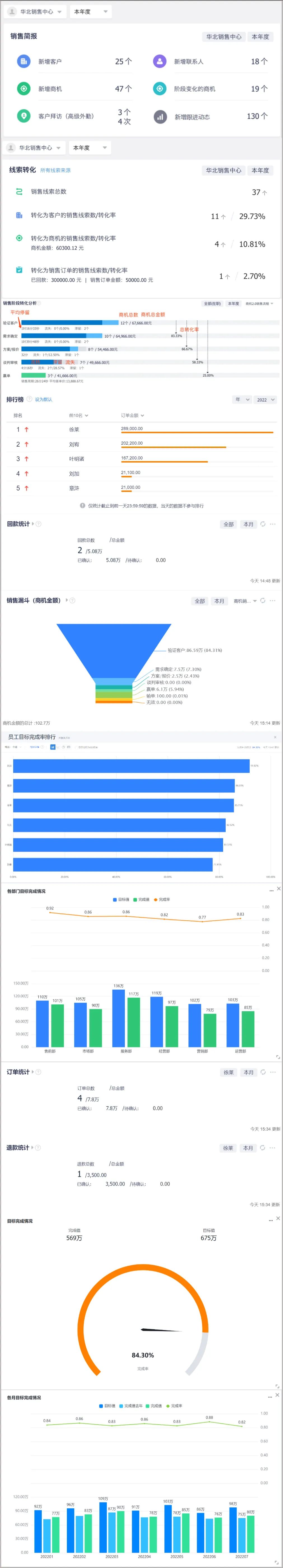Expand the 订单金额 column dropdown
Screen dimensions: 283x1568
pos(132,416)
